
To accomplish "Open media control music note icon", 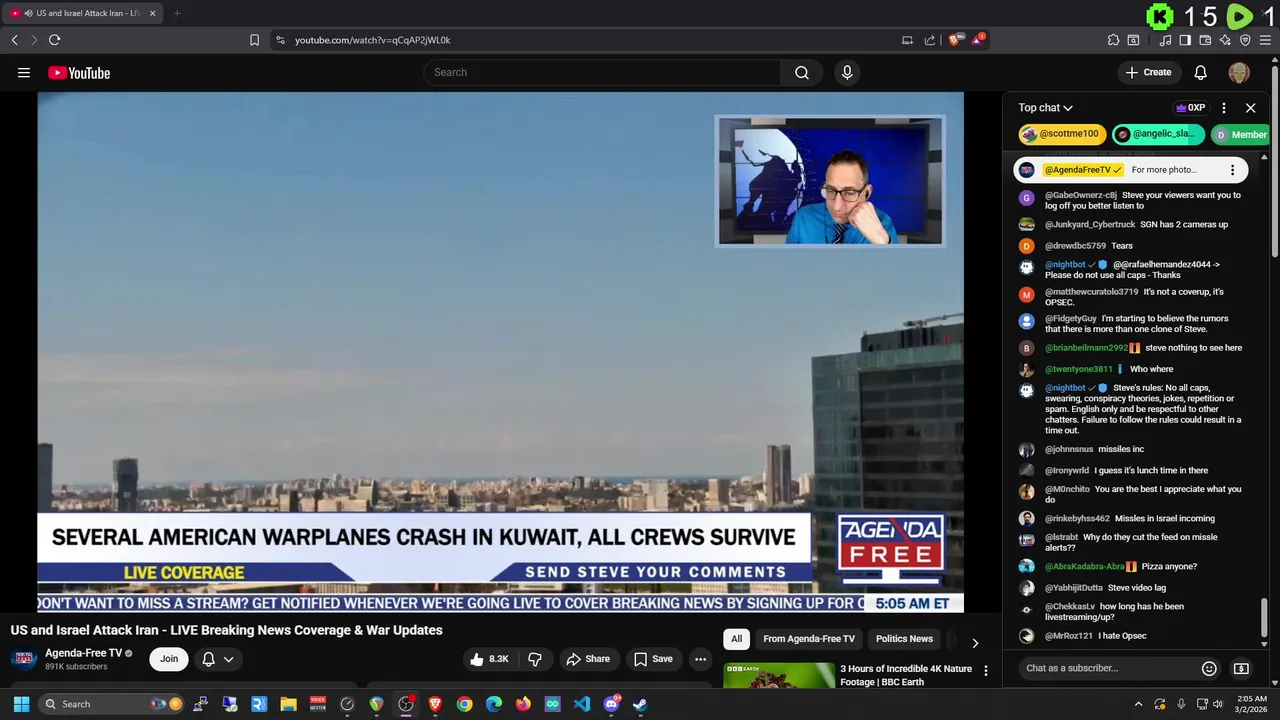I will pos(1165,40).
